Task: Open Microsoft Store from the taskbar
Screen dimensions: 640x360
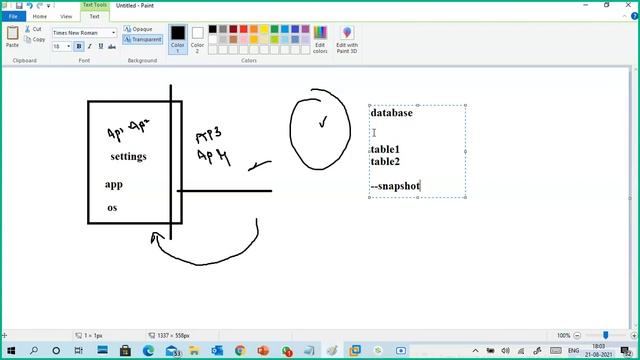Action: click(125, 351)
